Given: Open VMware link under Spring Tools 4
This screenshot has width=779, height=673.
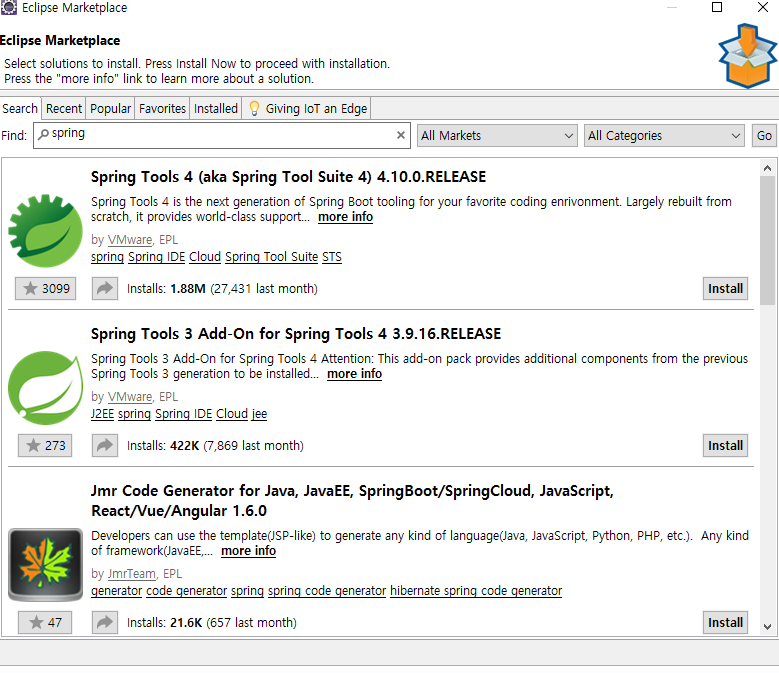Looking at the screenshot, I should click(x=130, y=240).
